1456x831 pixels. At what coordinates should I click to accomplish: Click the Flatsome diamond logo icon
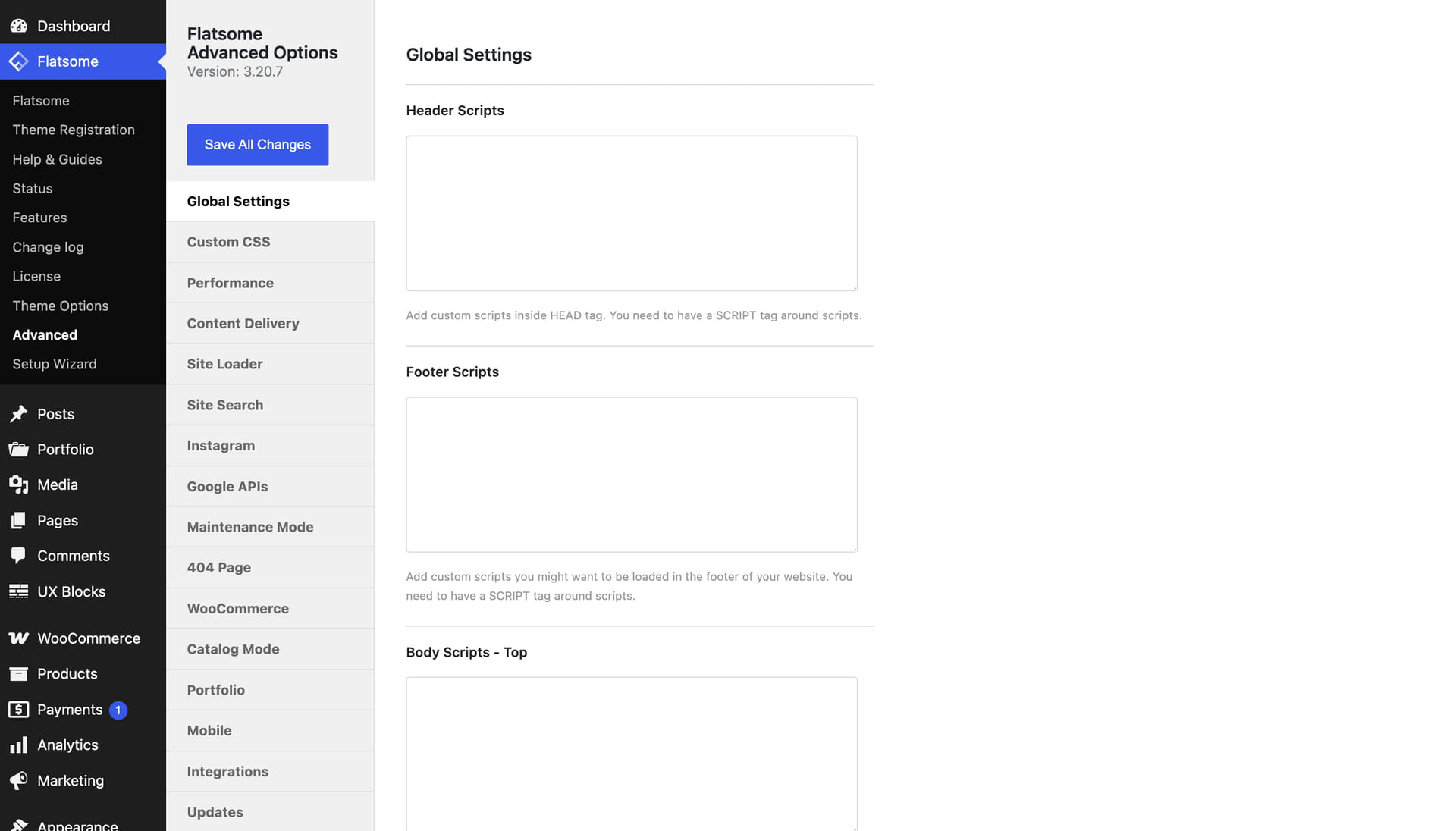19,61
